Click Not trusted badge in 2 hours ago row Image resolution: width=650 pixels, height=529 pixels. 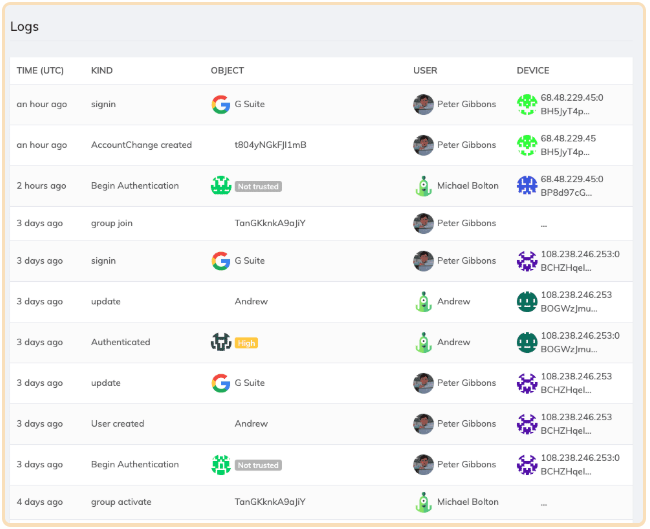pyautogui.click(x=258, y=186)
